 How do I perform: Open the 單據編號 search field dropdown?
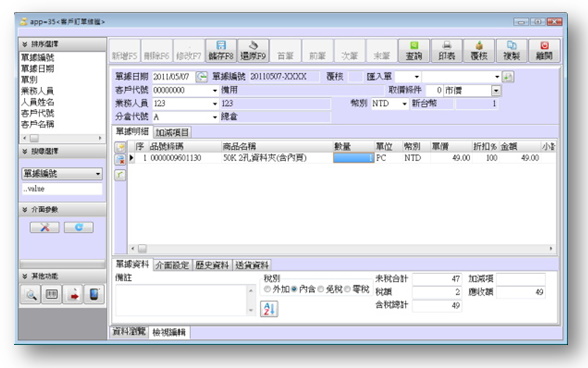point(98,174)
